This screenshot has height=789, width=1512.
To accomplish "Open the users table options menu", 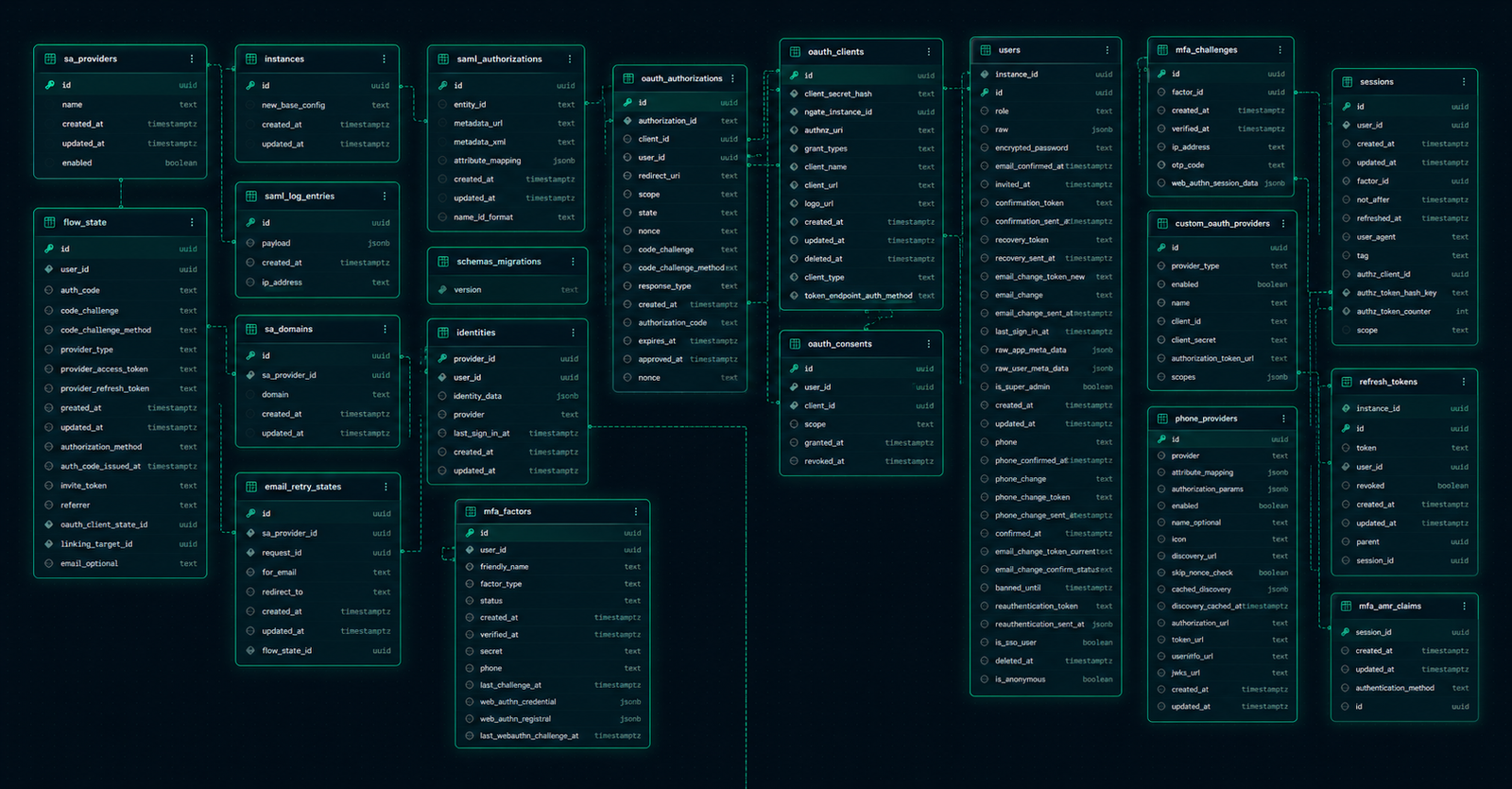I will click(1107, 50).
